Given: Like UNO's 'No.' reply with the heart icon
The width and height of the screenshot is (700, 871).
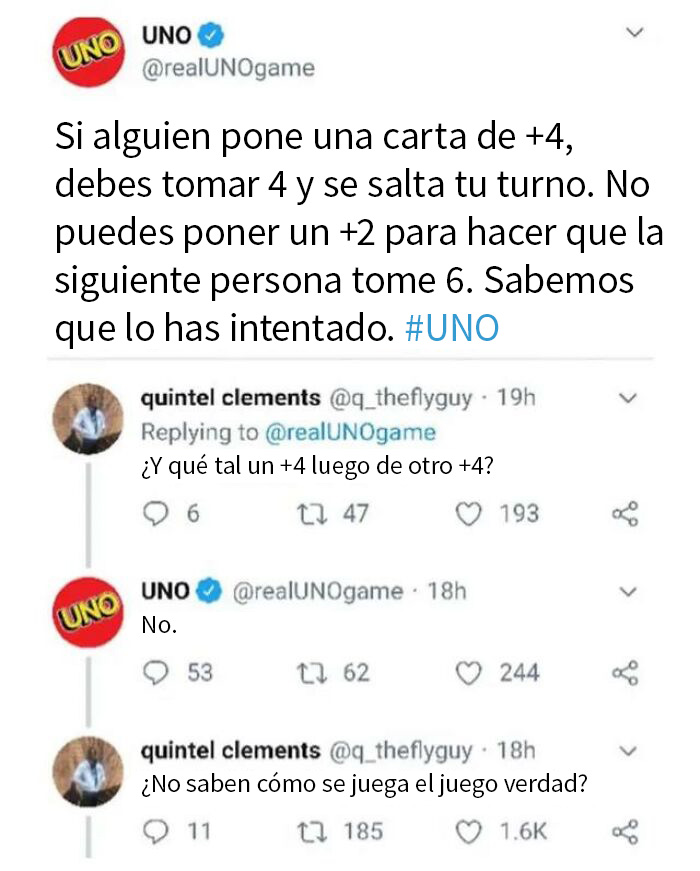Looking at the screenshot, I should coord(470,673).
